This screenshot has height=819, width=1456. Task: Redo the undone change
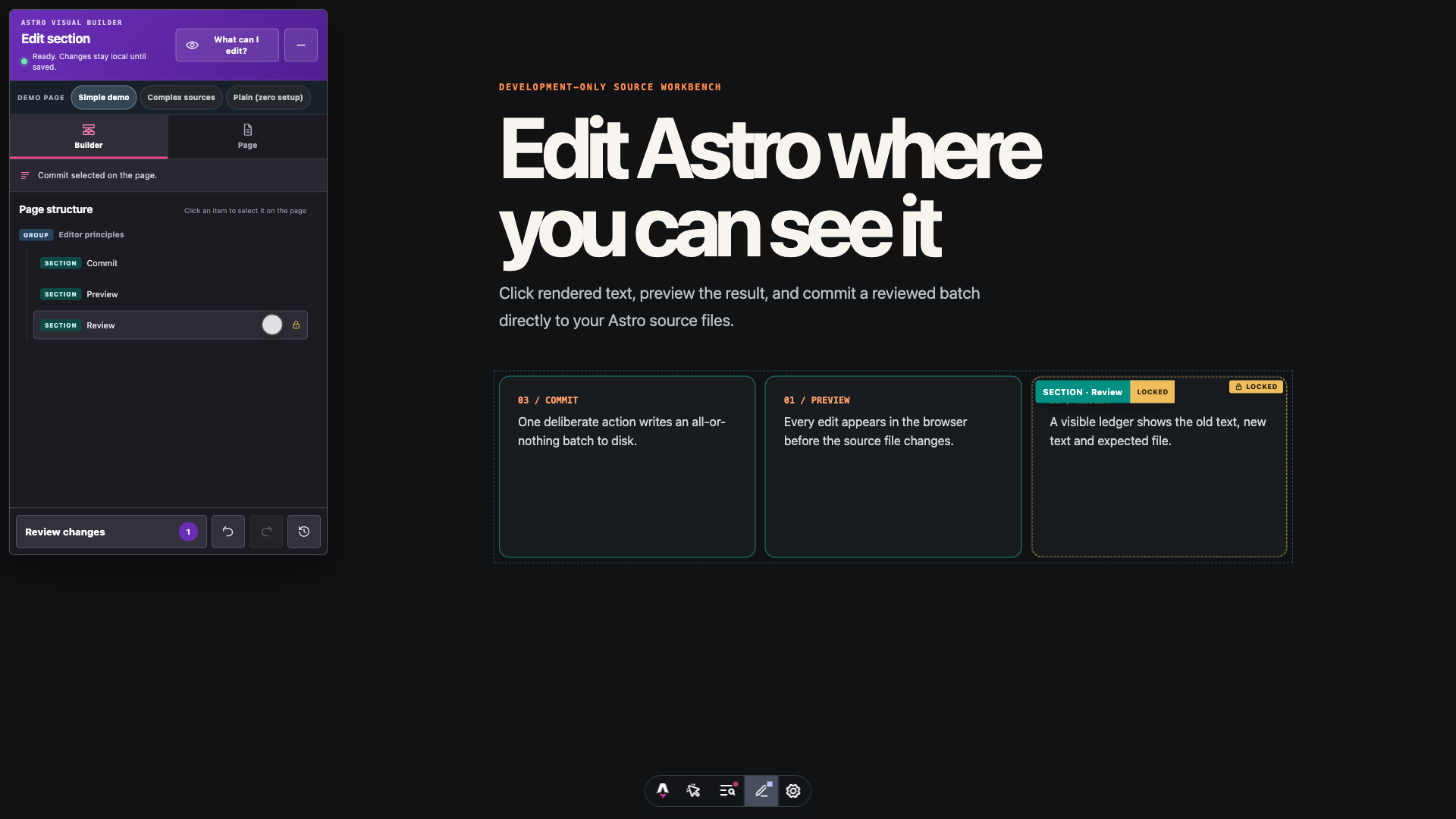click(266, 532)
